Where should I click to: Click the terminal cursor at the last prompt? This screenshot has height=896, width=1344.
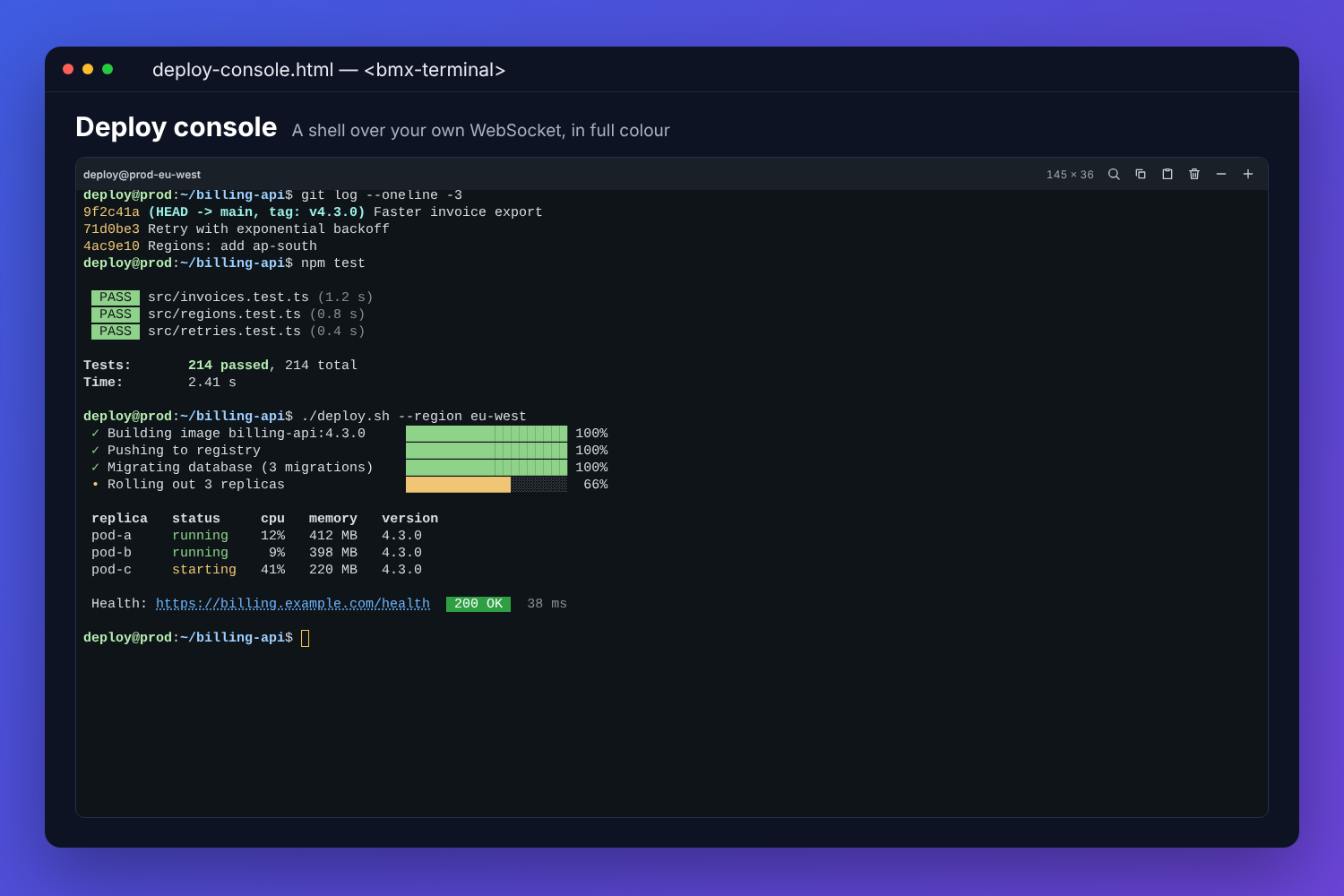pos(306,638)
